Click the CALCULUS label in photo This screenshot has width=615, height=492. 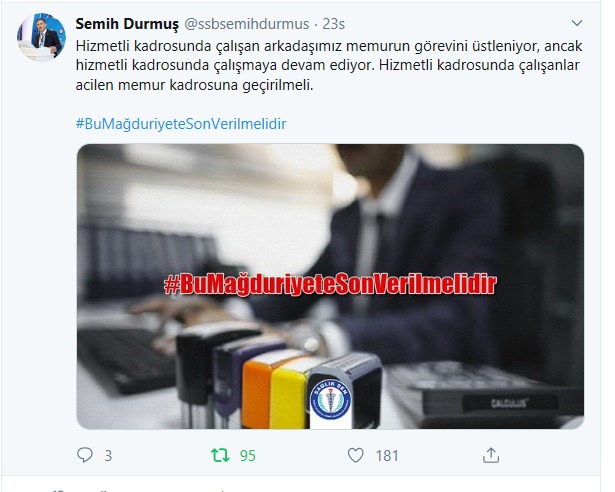(x=508, y=403)
